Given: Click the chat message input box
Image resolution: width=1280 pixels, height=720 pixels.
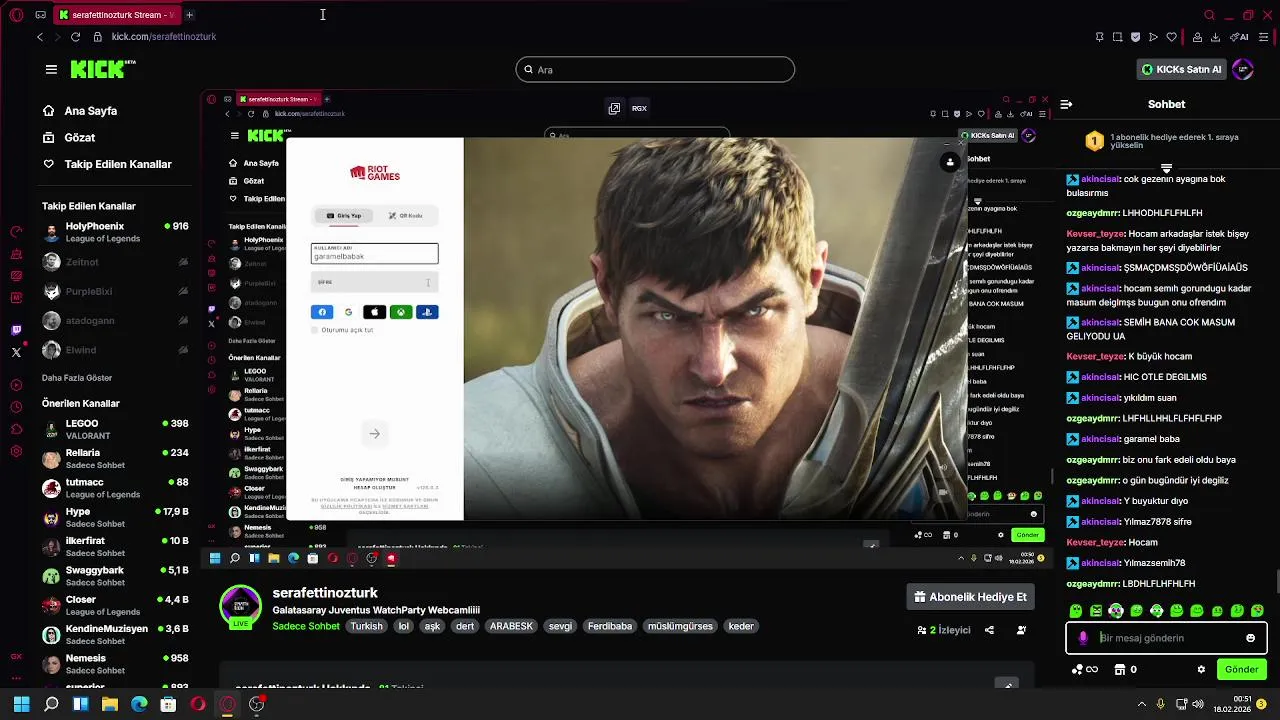Looking at the screenshot, I should point(1166,638).
